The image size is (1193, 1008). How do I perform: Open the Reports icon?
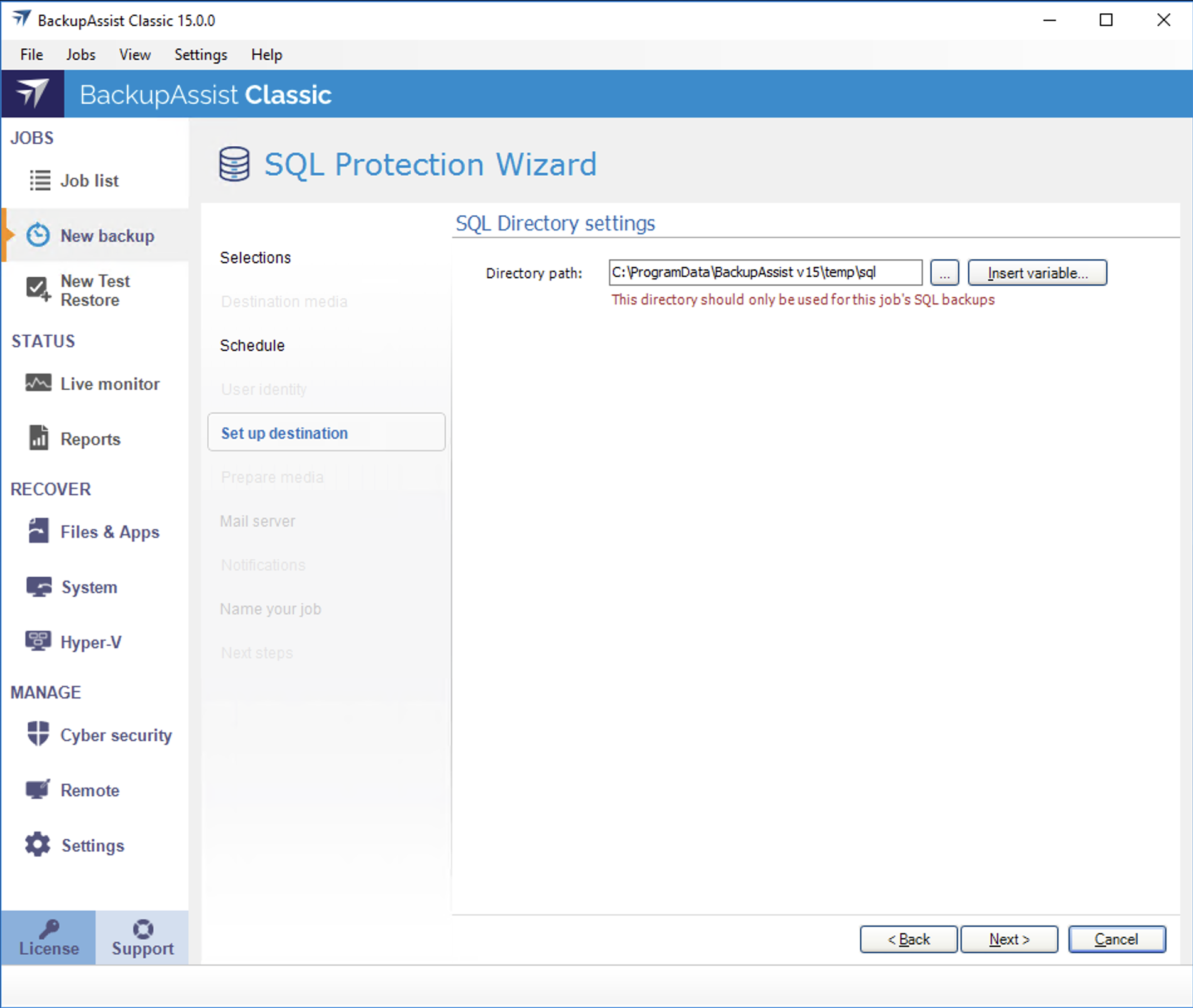[38, 438]
